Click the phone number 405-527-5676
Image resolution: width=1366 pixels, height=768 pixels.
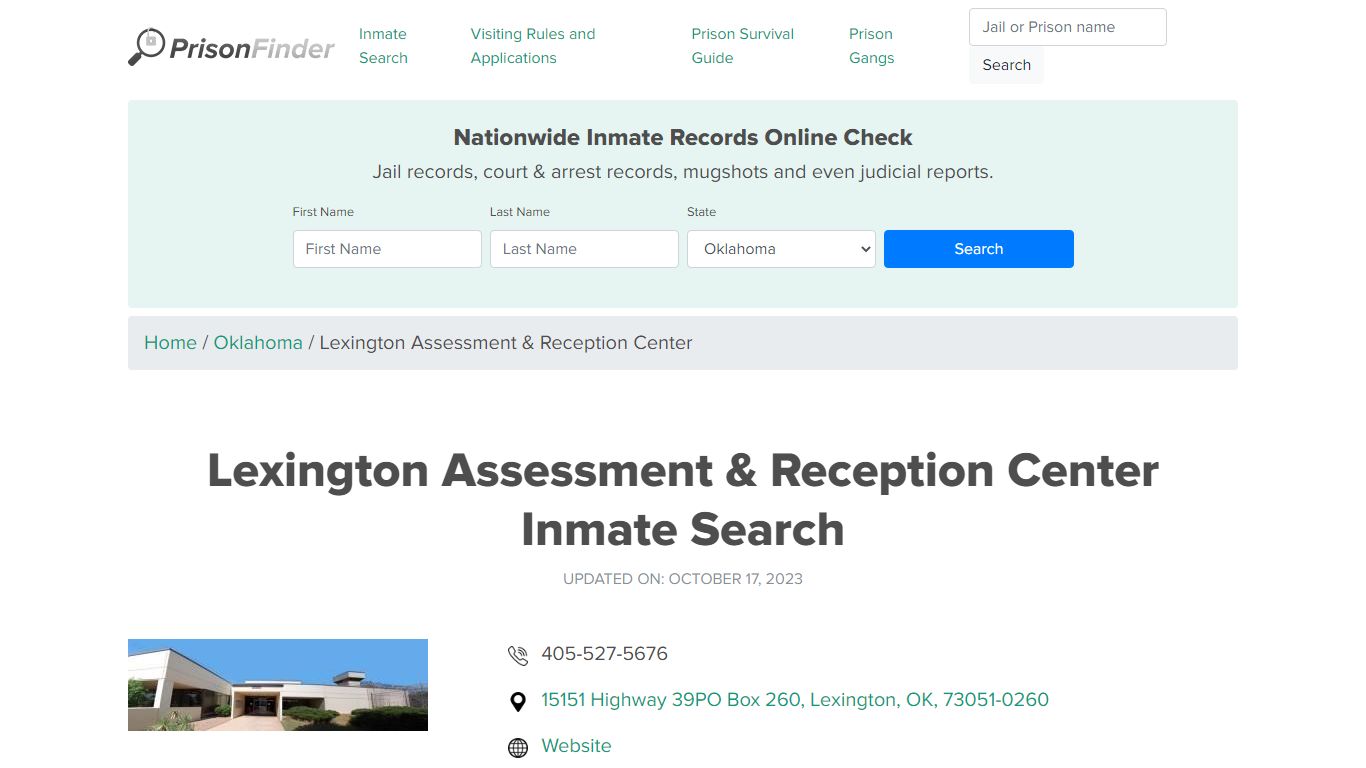click(x=604, y=654)
